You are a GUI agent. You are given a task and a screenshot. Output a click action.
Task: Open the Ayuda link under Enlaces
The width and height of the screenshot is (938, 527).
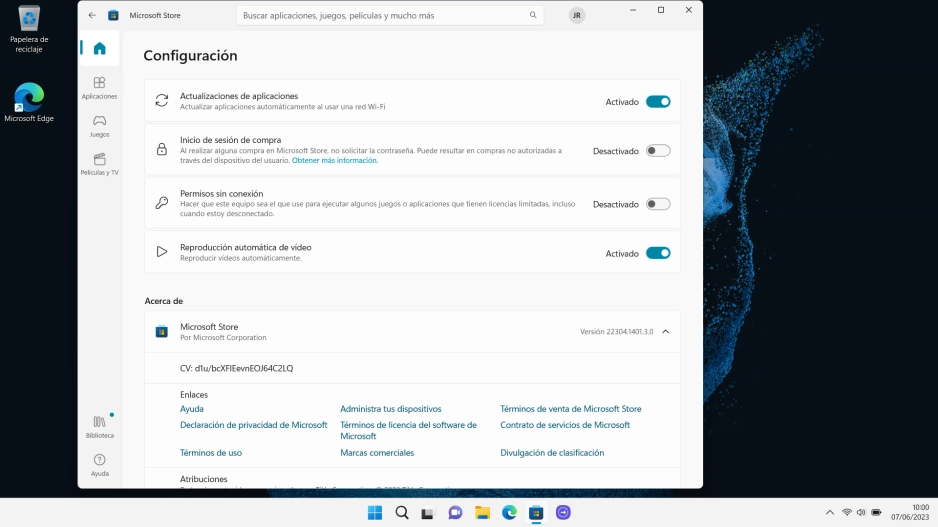point(191,409)
